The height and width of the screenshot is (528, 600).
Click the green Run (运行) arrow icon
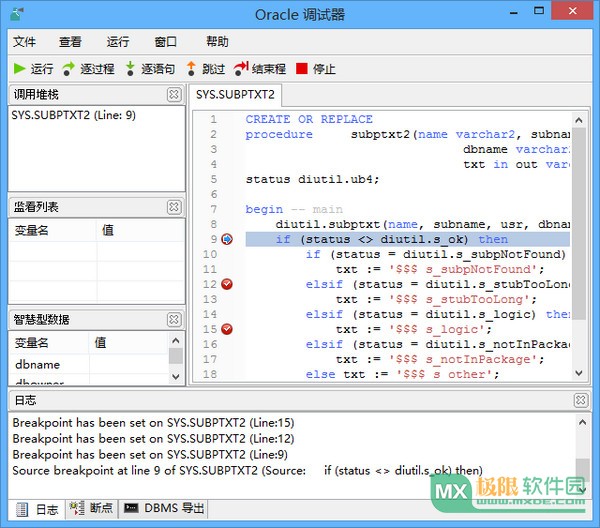tap(19, 69)
